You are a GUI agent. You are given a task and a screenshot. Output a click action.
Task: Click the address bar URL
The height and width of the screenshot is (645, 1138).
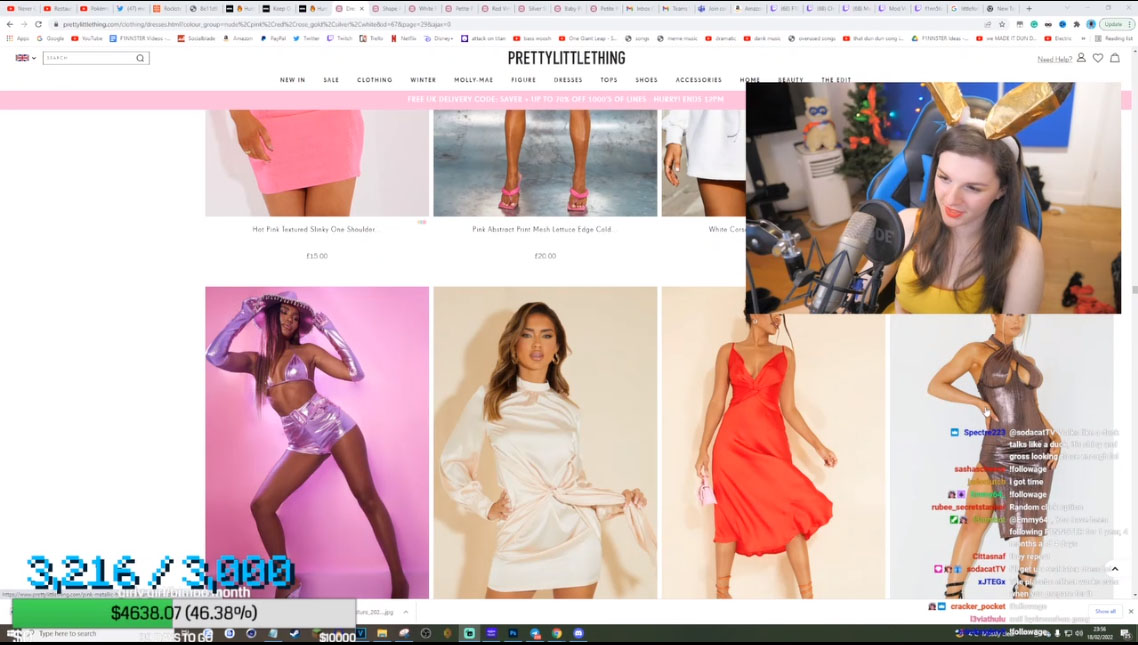pyautogui.click(x=256, y=24)
